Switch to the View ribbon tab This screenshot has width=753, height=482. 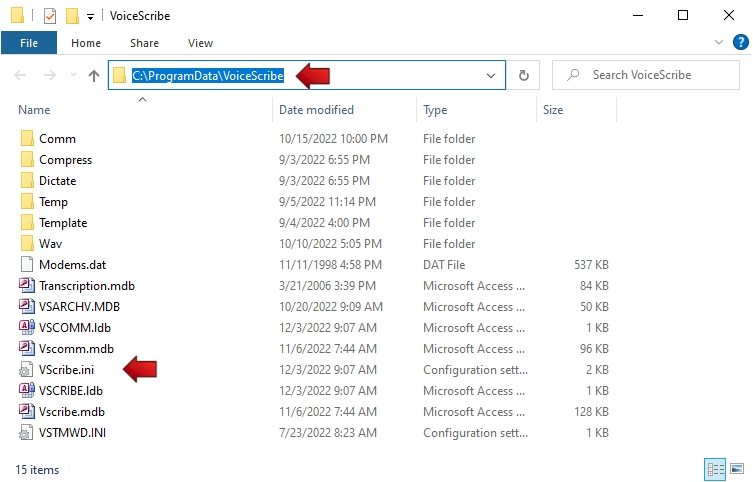pos(200,43)
